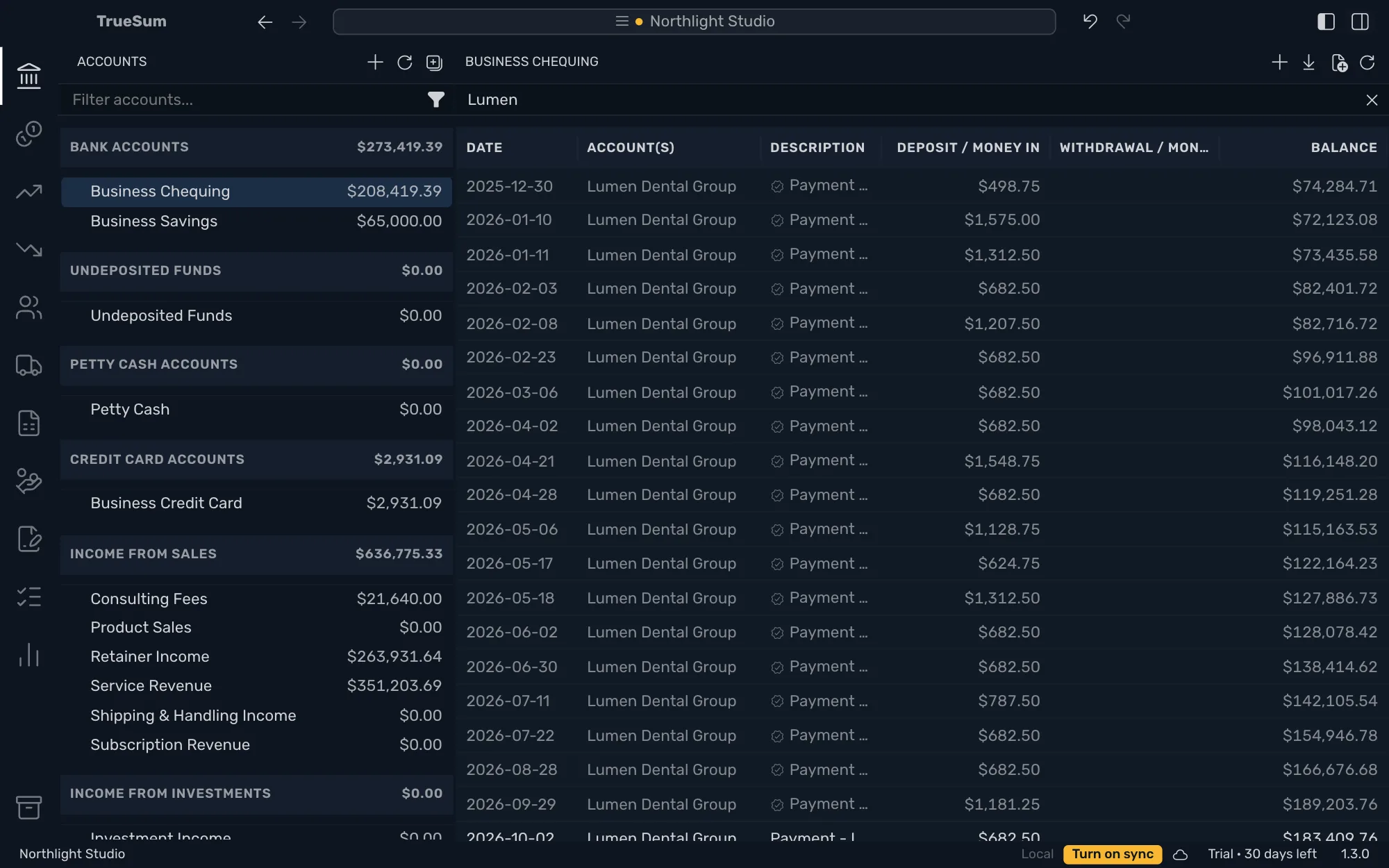Image resolution: width=1389 pixels, height=868 pixels.
Task: Click the undo arrow icon
Action: coord(1090,22)
